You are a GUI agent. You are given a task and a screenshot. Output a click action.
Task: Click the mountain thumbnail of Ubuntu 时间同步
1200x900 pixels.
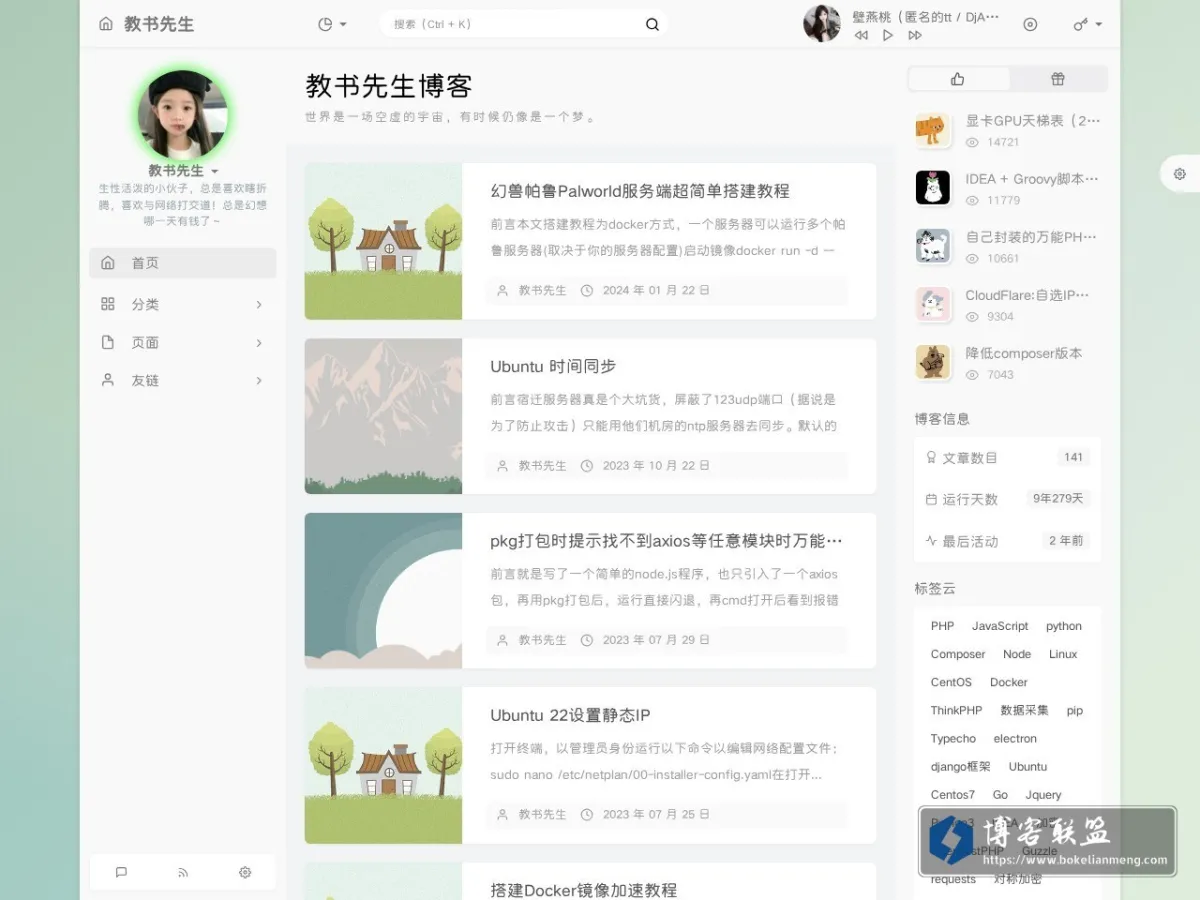[x=383, y=416]
